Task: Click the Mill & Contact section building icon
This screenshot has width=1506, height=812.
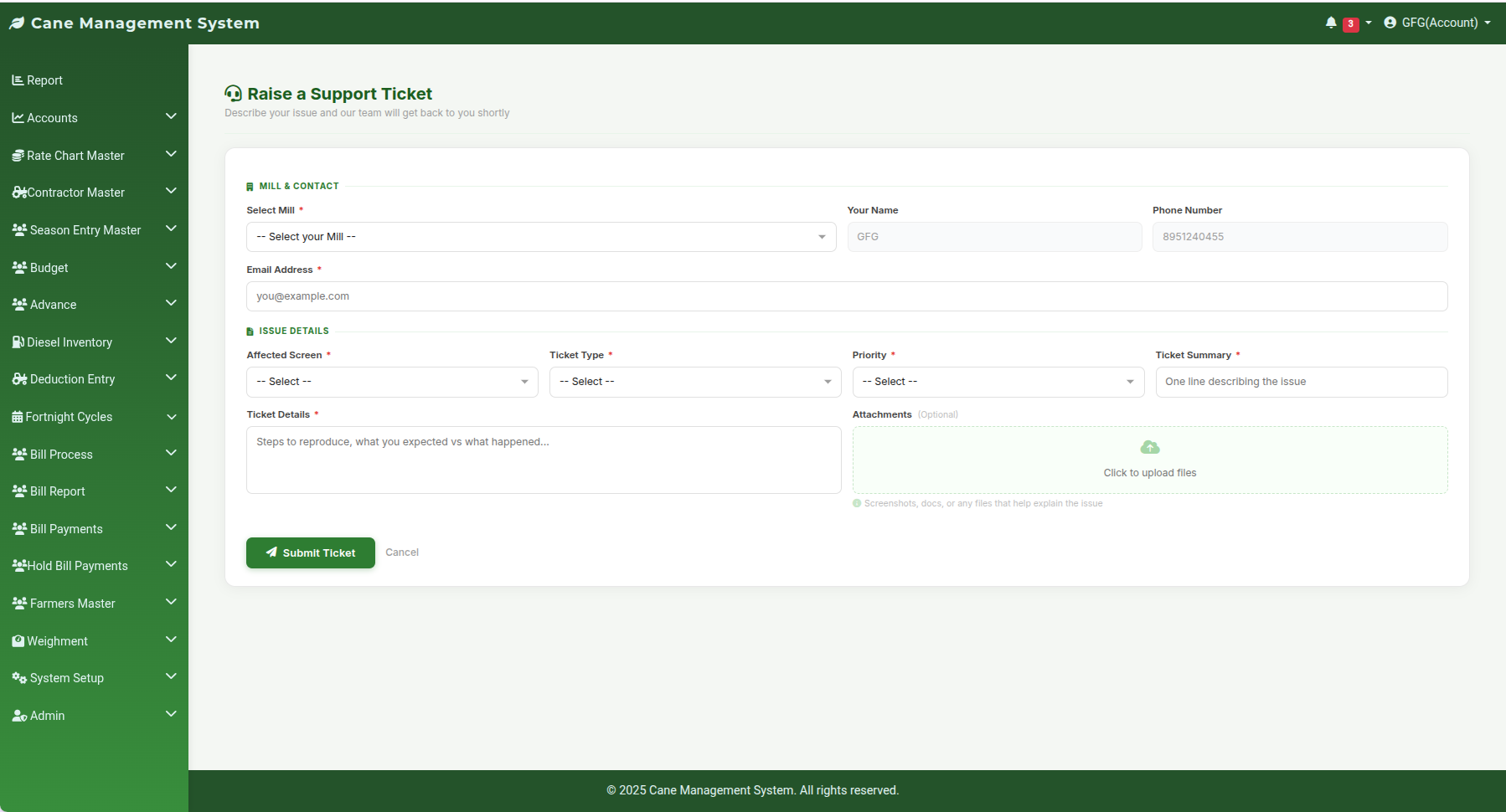Action: point(250,187)
